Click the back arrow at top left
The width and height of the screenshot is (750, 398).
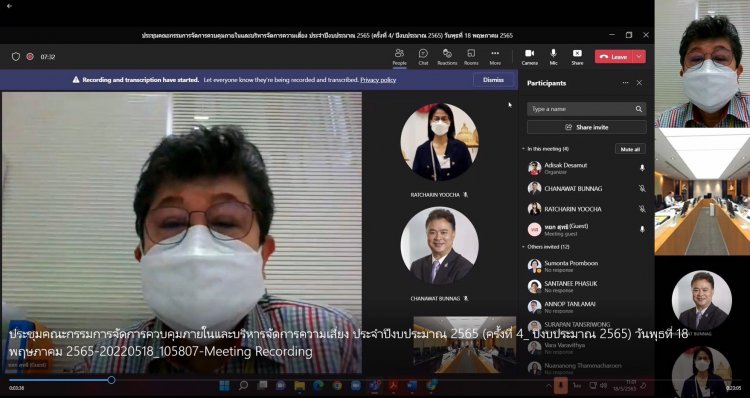(x=9, y=6)
